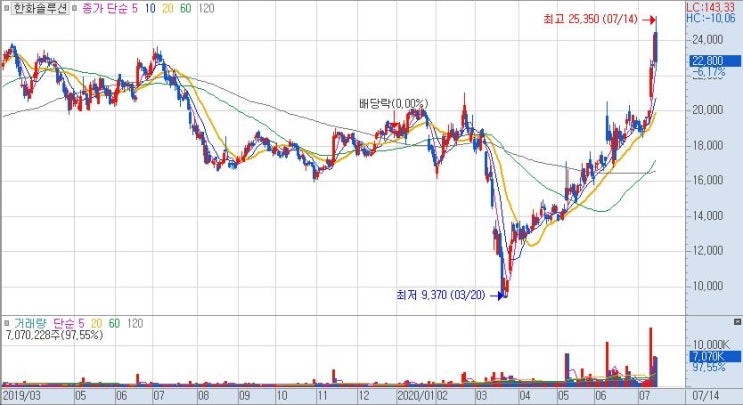The image size is (743, 405).
Task: Click the LC:143.33 indicator value
Action: click(x=710, y=7)
